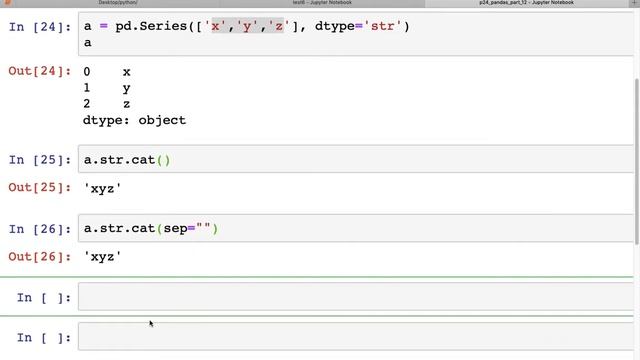Image resolution: width=640 pixels, height=360 pixels.
Task: Select the last empty code cell
Action: click(x=356, y=337)
